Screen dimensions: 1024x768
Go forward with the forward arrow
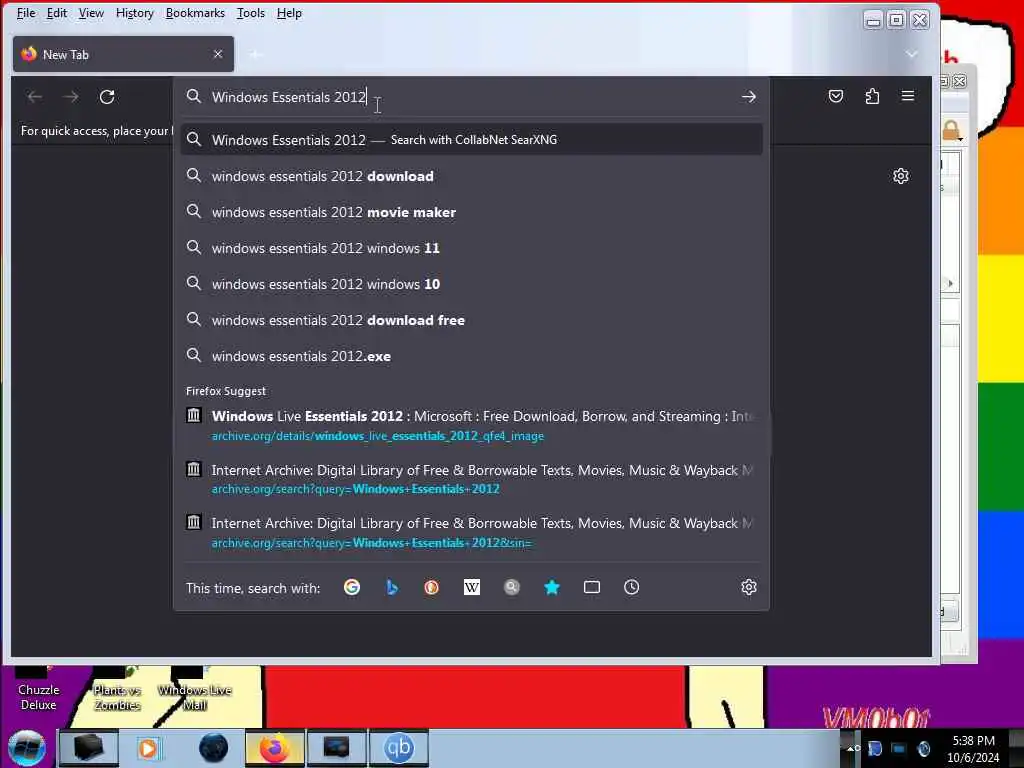71,97
